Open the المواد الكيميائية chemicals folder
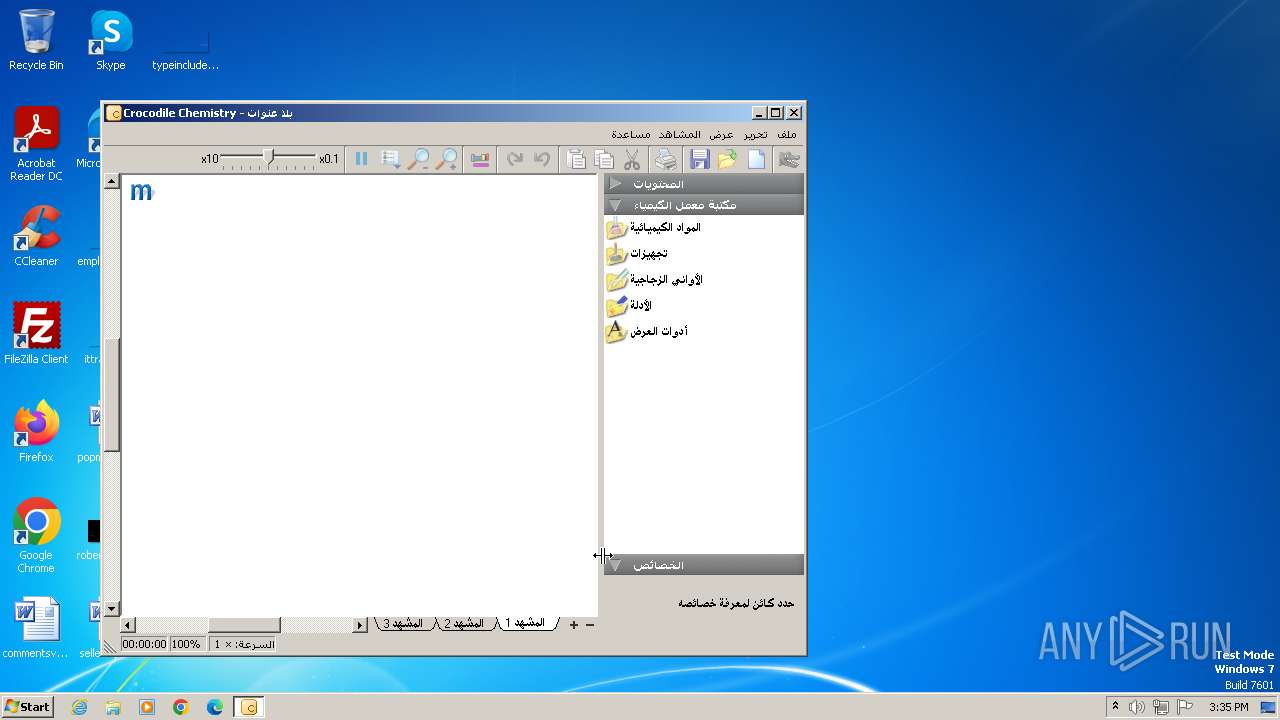This screenshot has height=720, width=1280. tap(654, 228)
